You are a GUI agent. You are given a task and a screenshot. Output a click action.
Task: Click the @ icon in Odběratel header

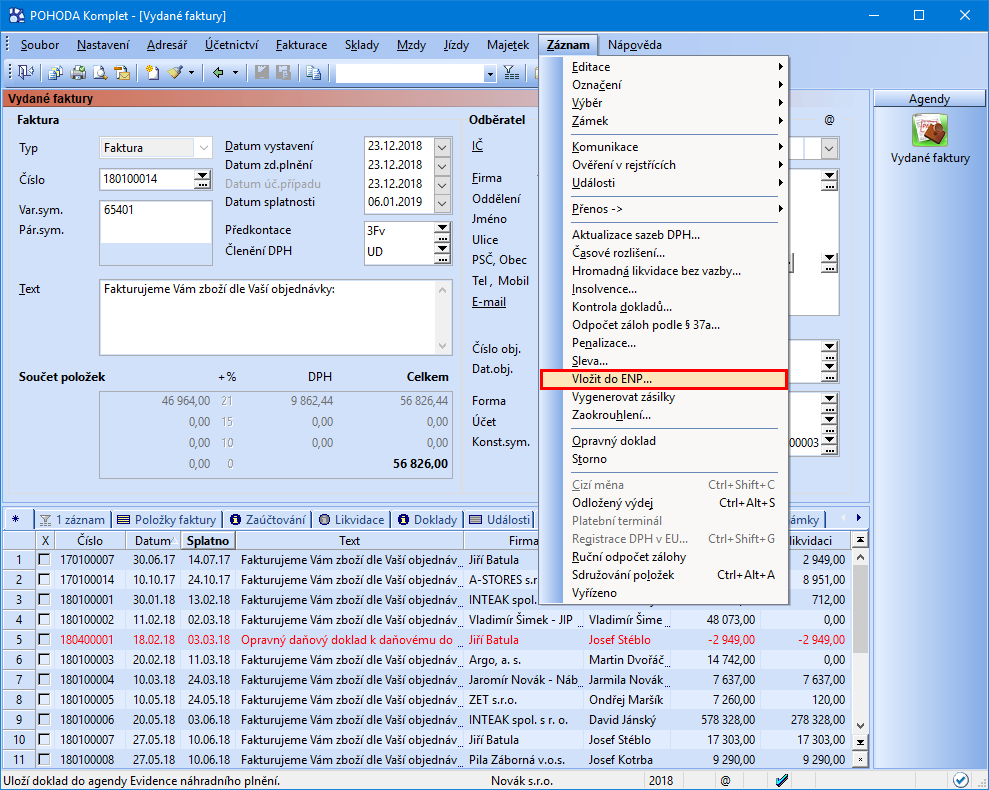pyautogui.click(x=829, y=120)
